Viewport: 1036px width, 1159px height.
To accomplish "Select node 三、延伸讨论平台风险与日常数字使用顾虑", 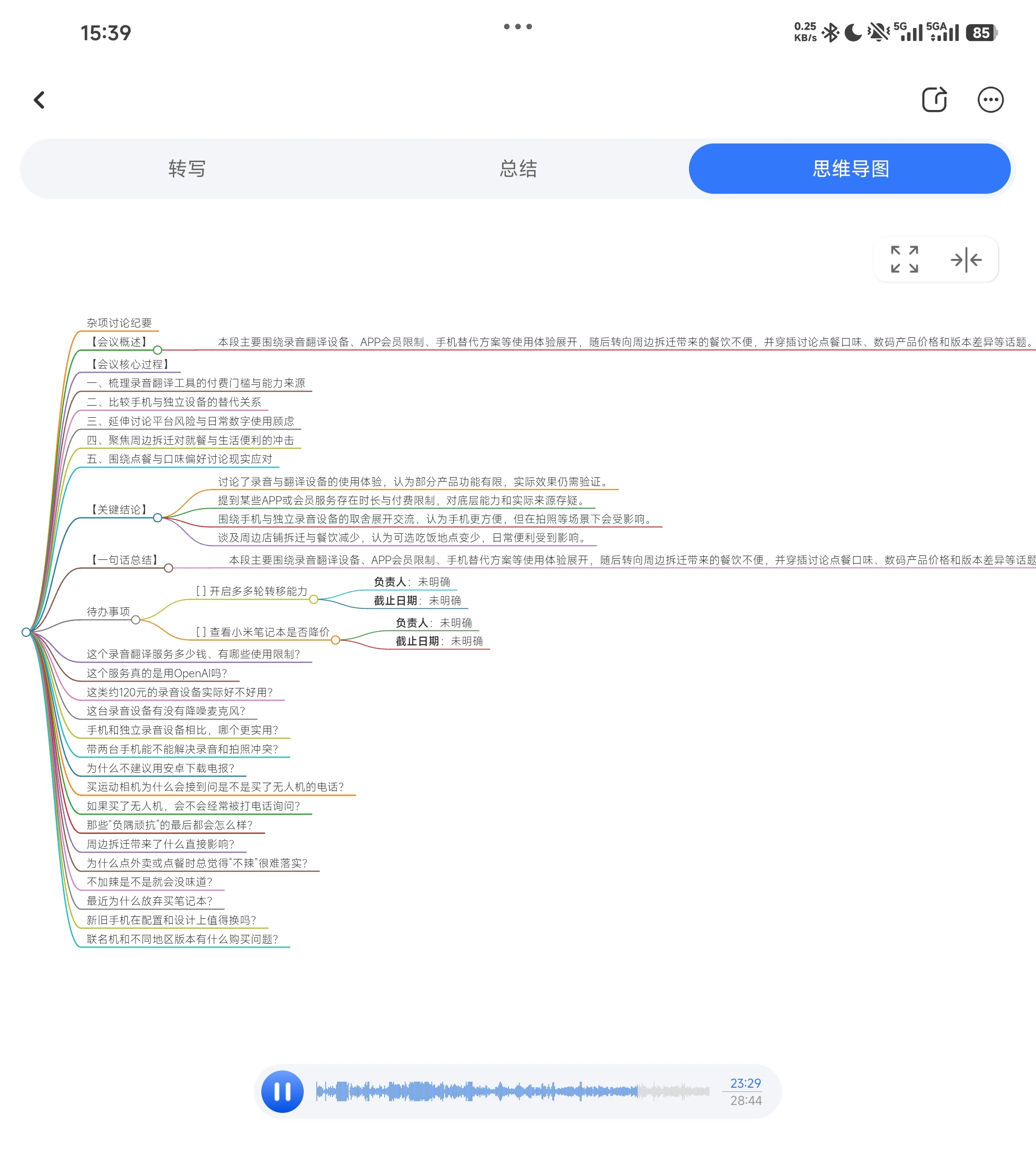I will click(x=190, y=421).
